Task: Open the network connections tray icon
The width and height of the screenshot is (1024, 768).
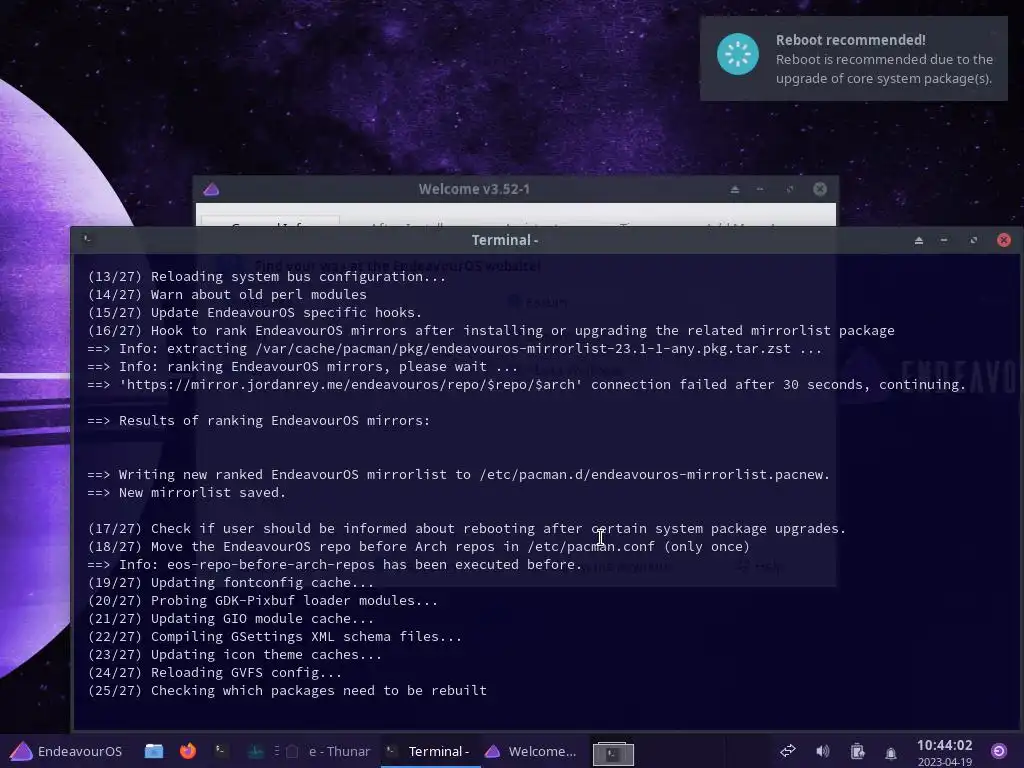Action: click(788, 751)
